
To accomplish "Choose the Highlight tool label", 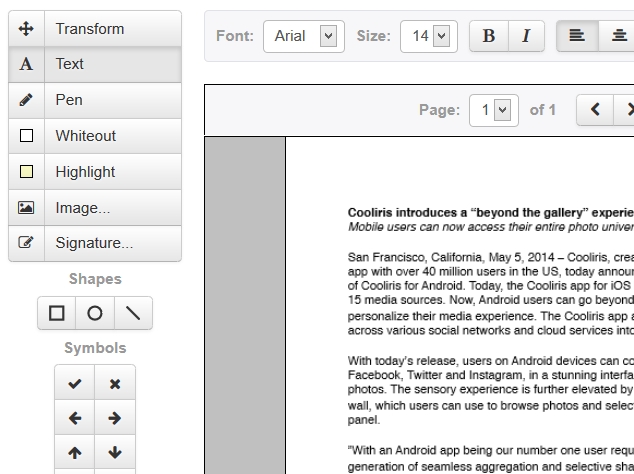I will click(x=85, y=171).
